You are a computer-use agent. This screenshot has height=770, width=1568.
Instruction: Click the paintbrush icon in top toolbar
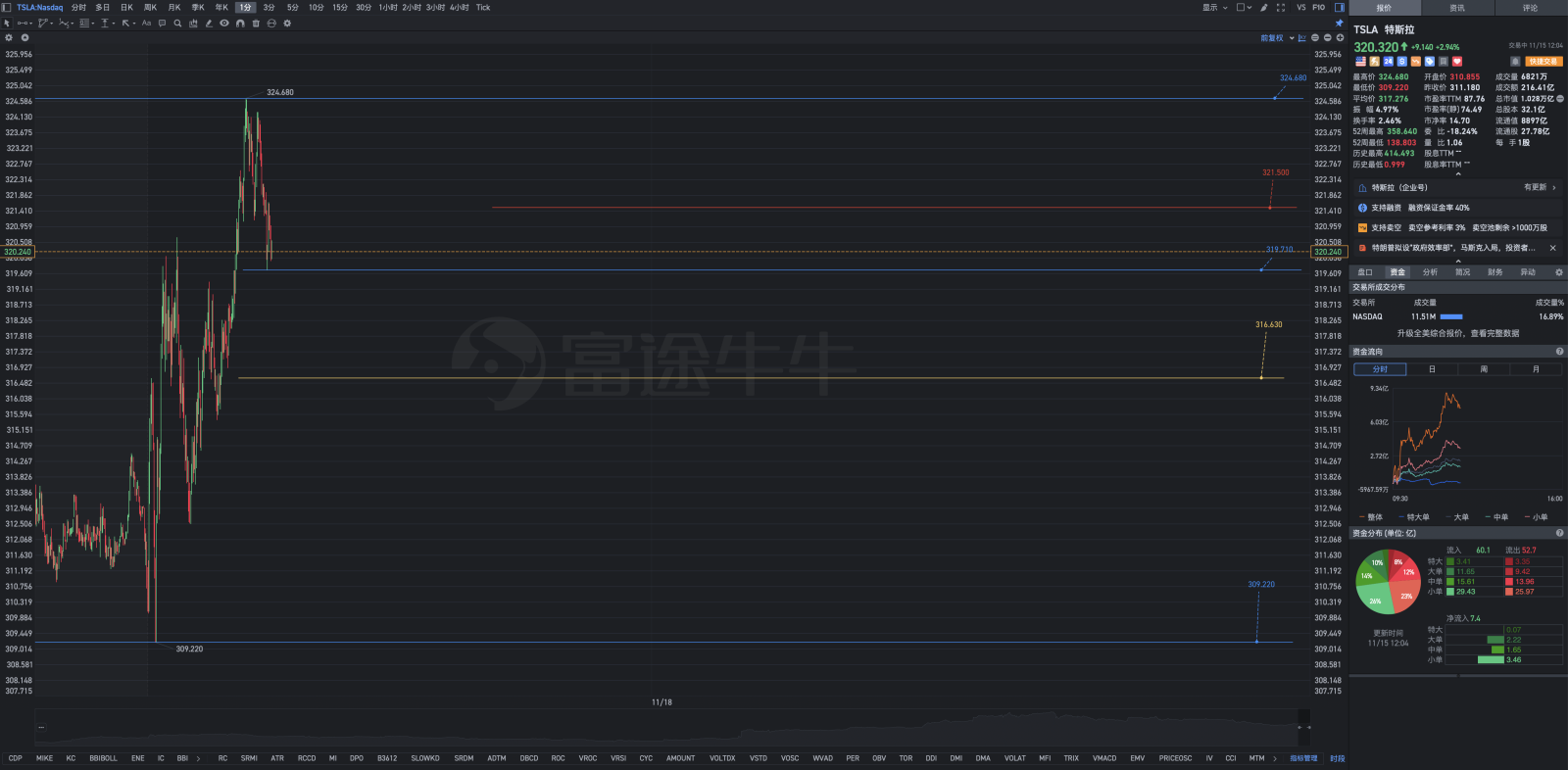point(1264,7)
